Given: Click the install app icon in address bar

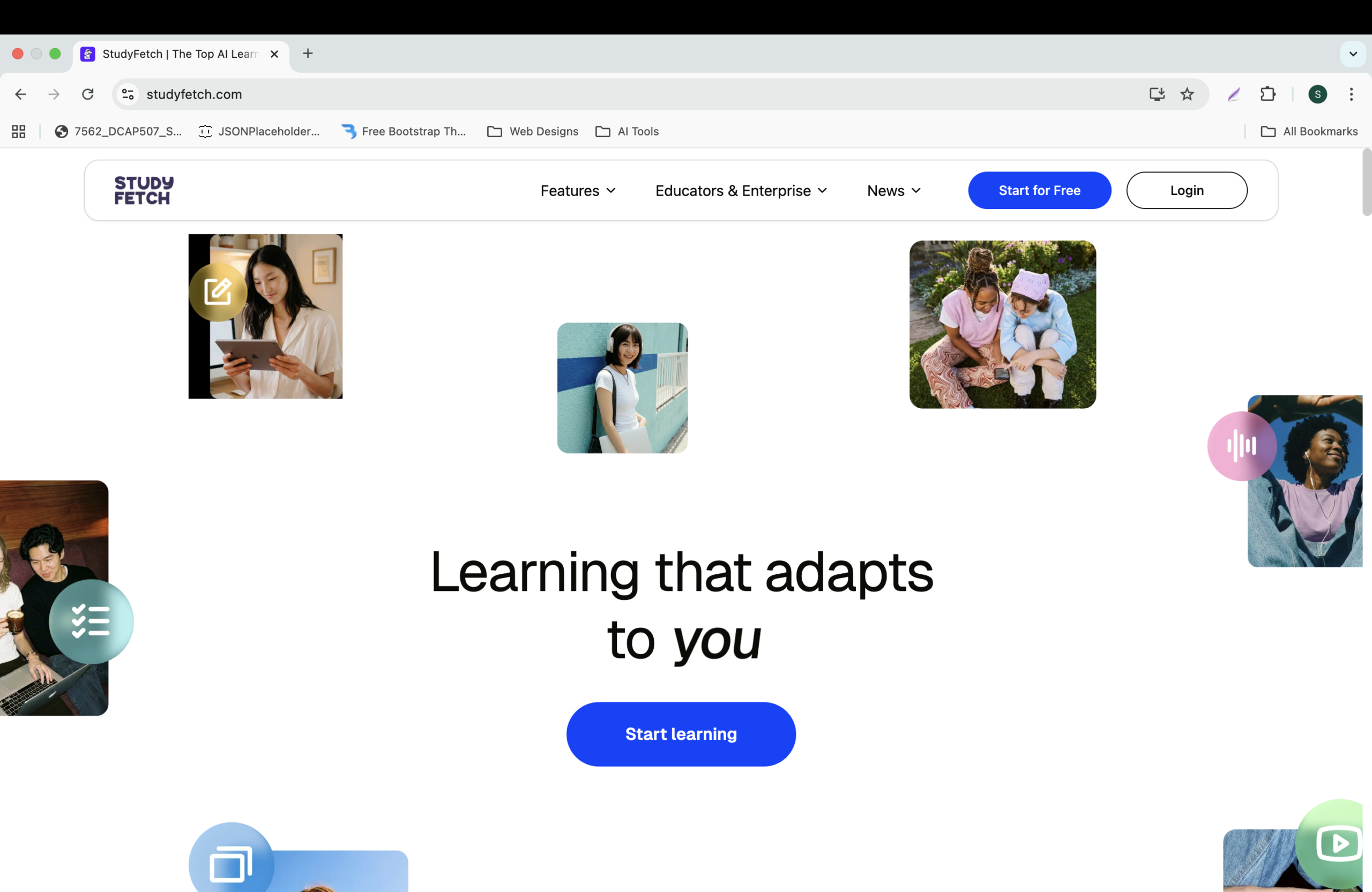Looking at the screenshot, I should click(x=1157, y=94).
